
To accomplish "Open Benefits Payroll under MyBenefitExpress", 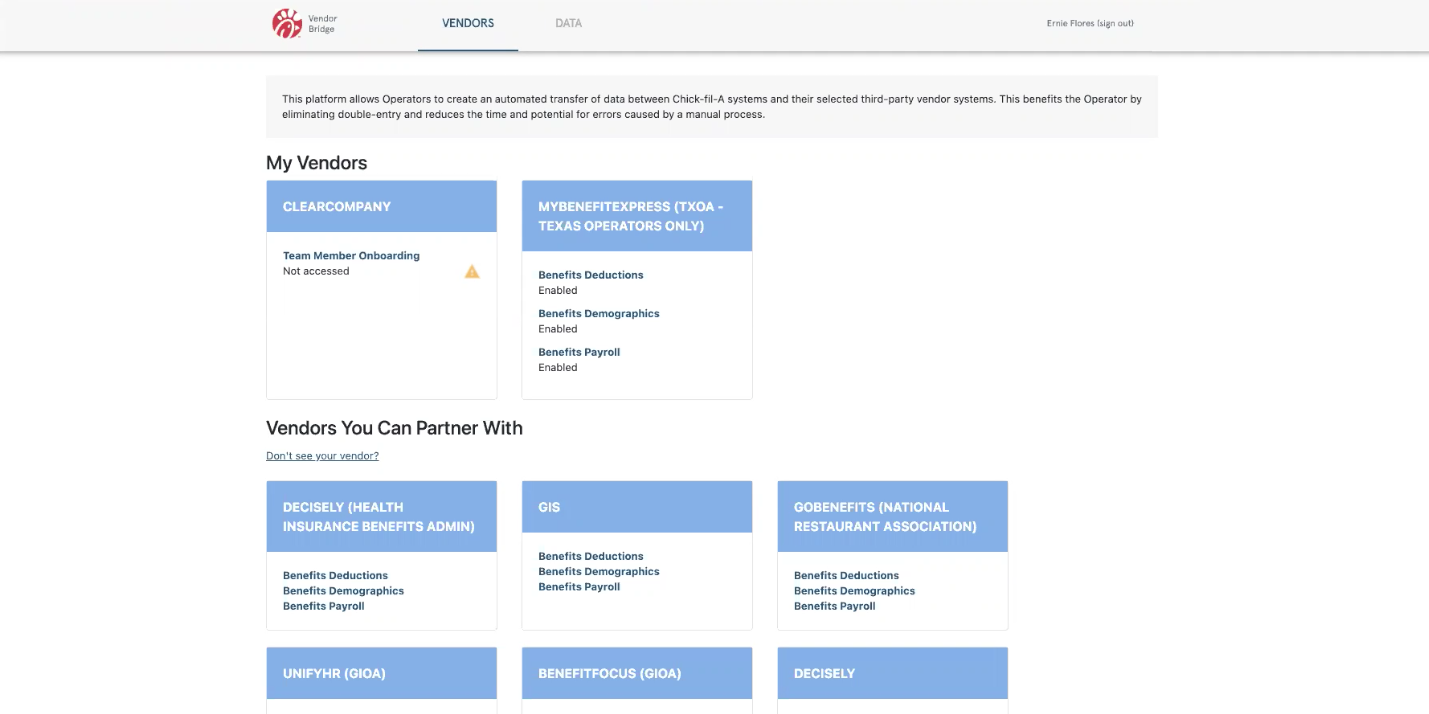I will coord(579,353).
